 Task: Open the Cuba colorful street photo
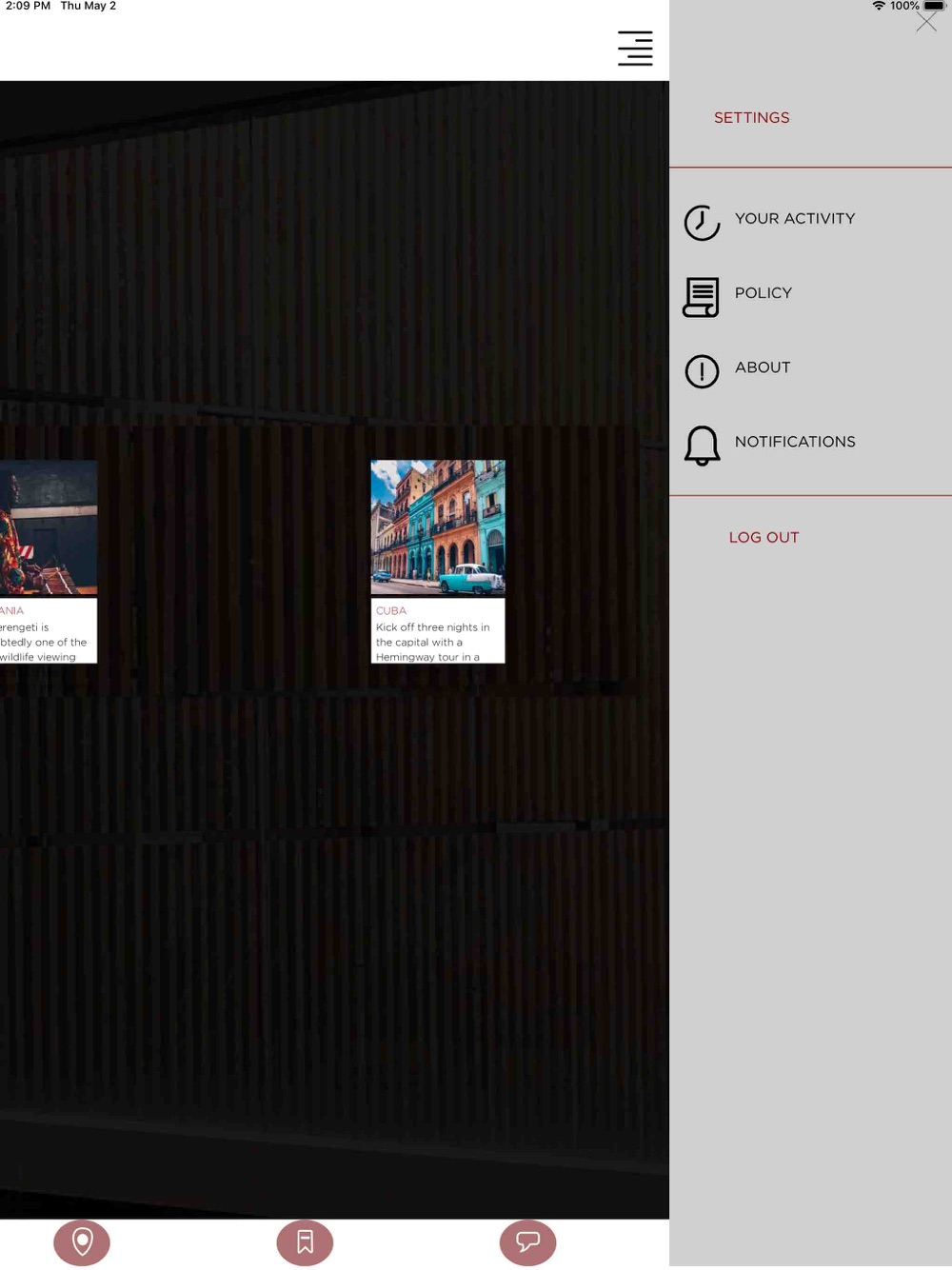tap(437, 527)
